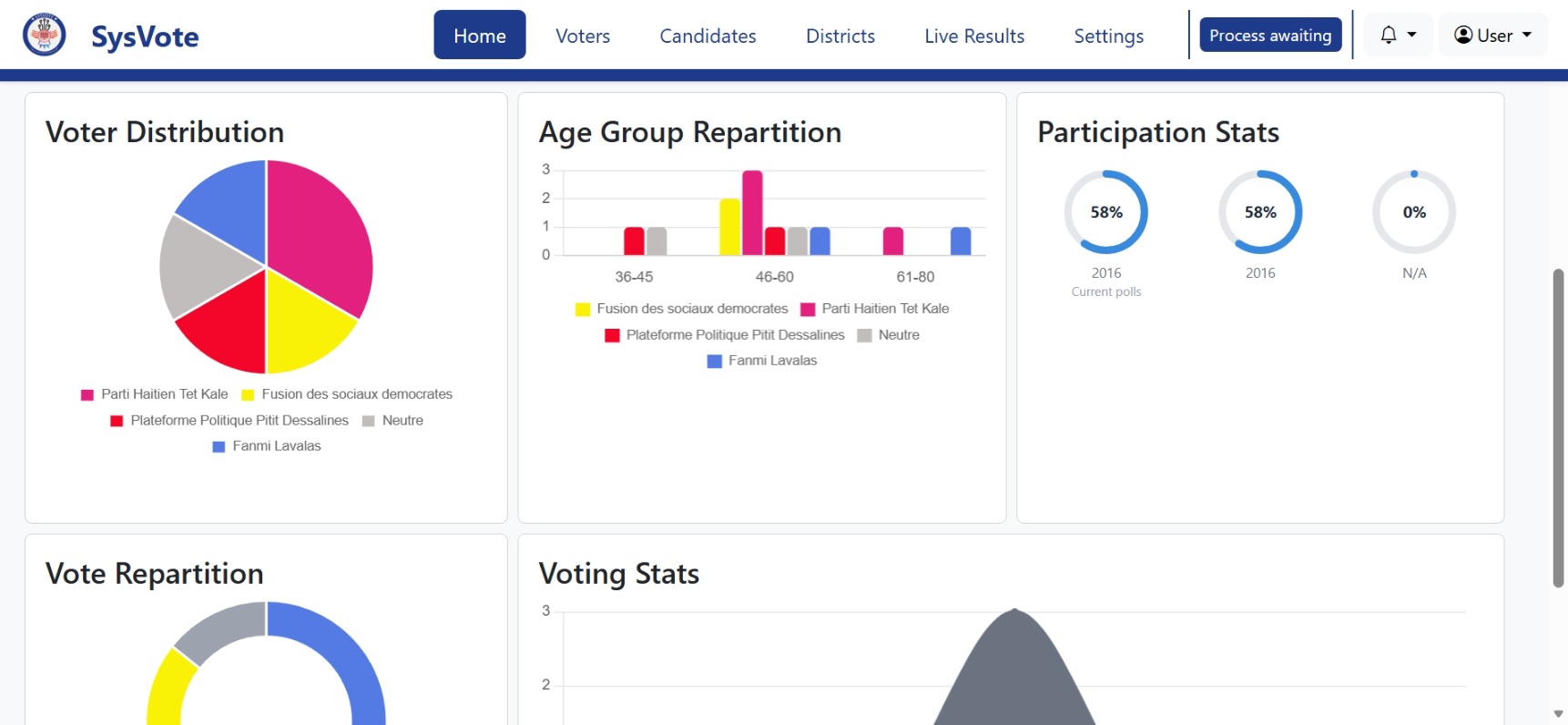Toggle Neutre in Age Group legend

coord(889,335)
